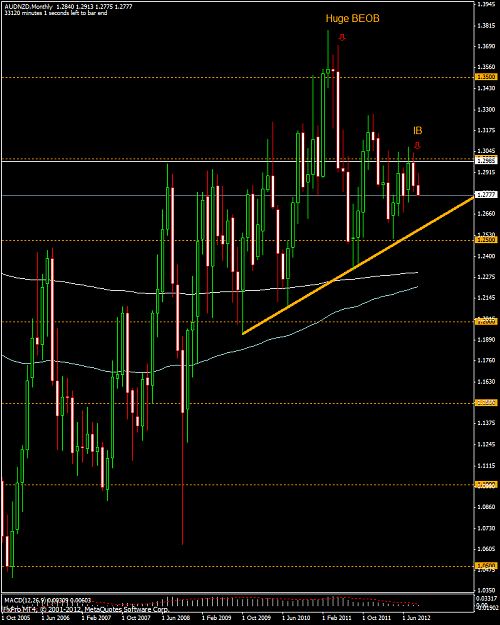Click the highlighted 1.3500 price level label

pyautogui.click(x=486, y=77)
